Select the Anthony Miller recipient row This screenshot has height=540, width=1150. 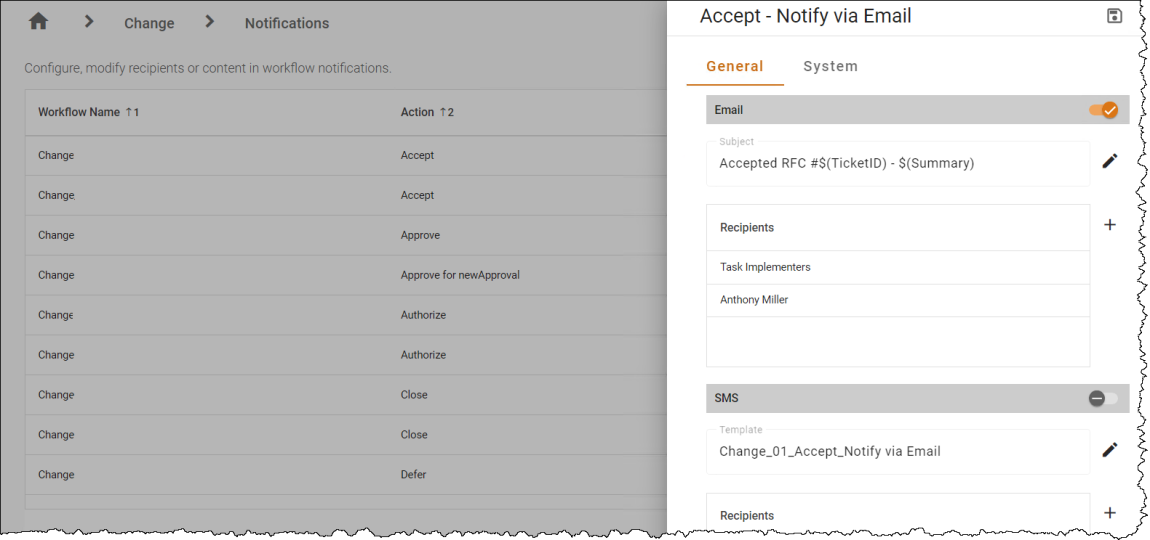(x=898, y=300)
